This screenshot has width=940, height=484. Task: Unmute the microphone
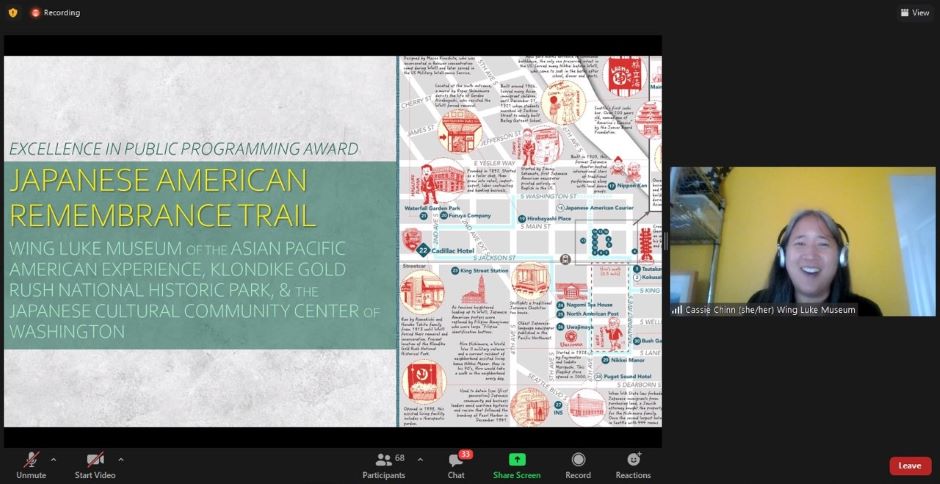point(31,465)
